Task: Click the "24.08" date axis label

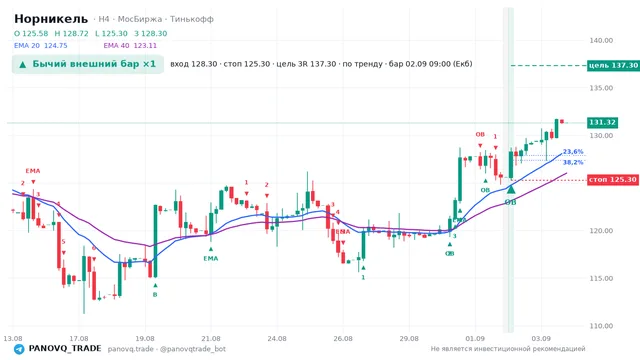Action: tap(277, 338)
